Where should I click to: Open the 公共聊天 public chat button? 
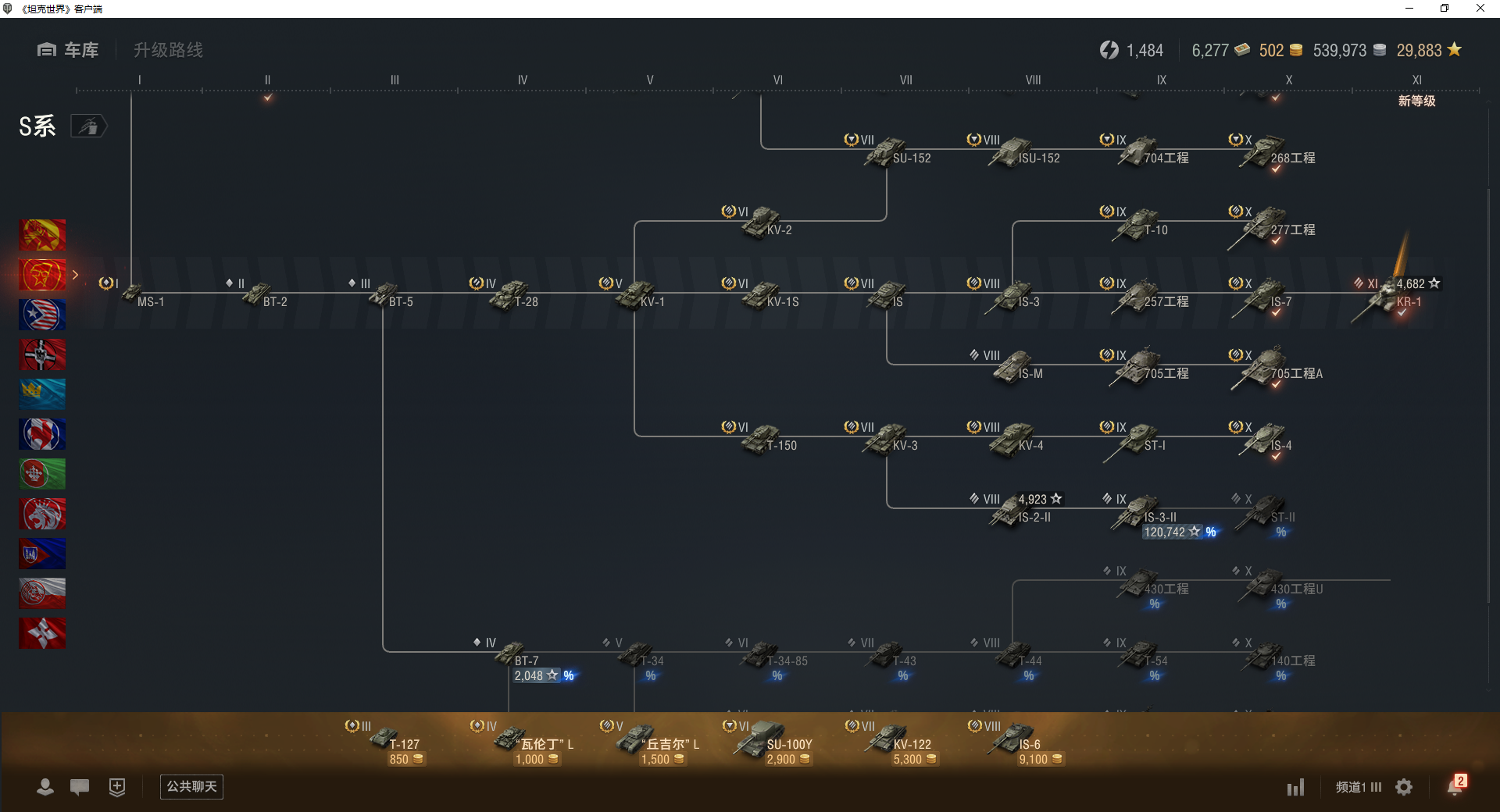pos(191,787)
